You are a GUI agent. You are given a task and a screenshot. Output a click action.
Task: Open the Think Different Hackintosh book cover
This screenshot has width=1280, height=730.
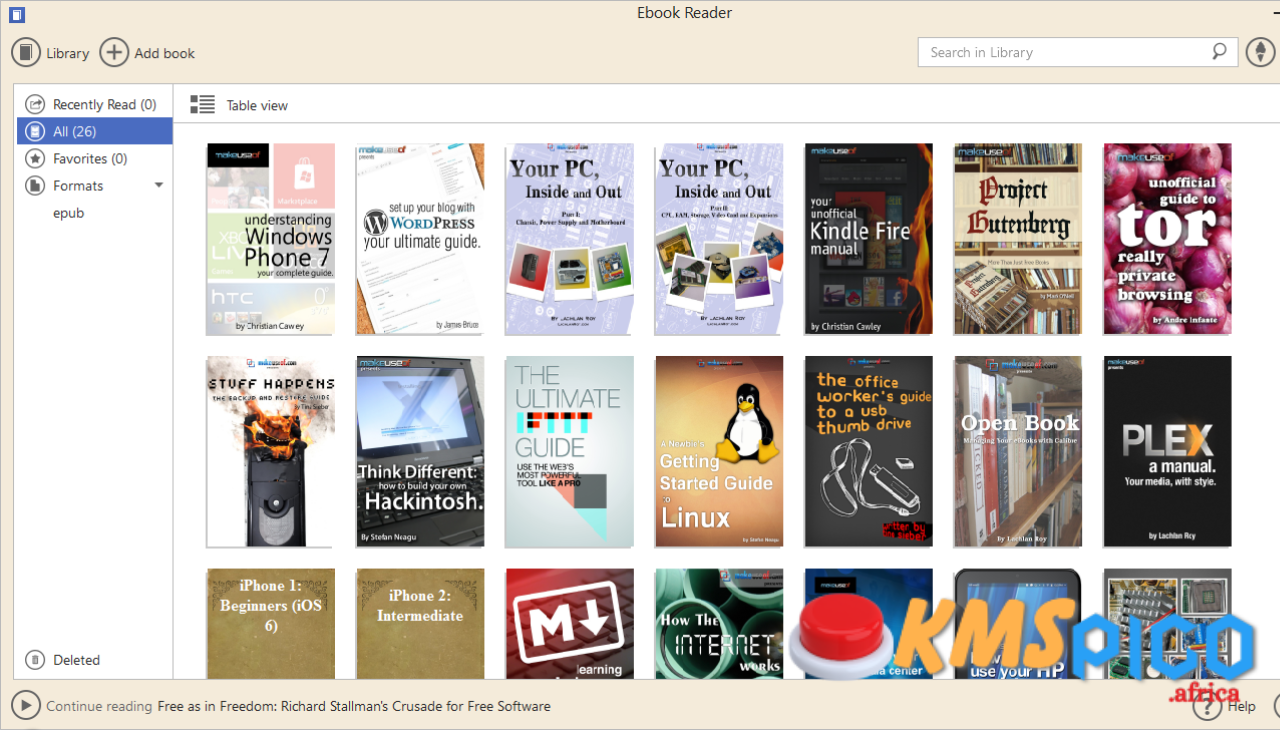(x=420, y=452)
